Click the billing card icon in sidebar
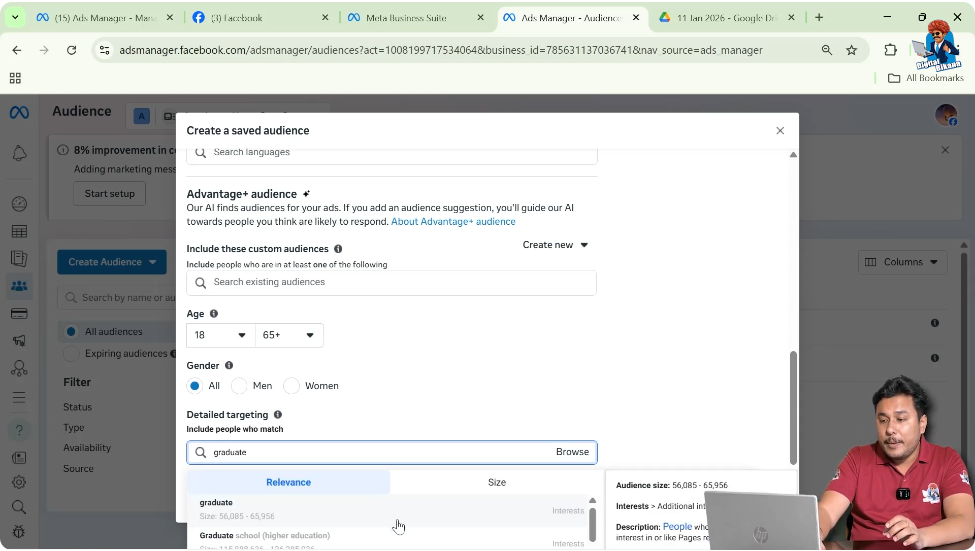Screen dimensions: 975x551 [19, 313]
